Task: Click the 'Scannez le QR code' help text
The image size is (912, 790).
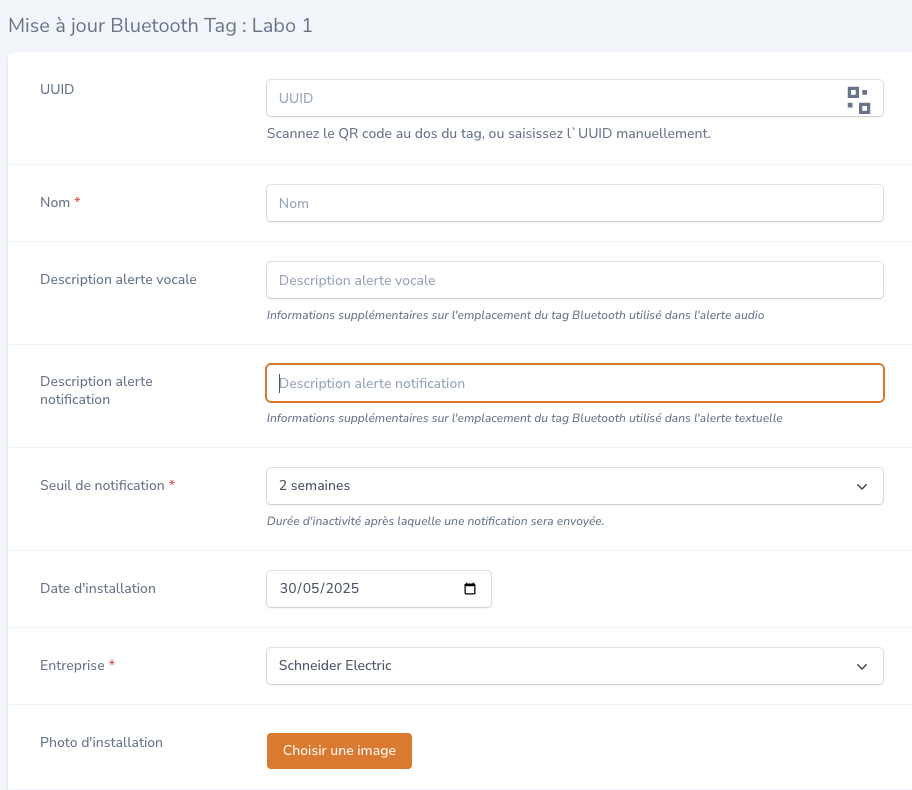Action: (489, 133)
